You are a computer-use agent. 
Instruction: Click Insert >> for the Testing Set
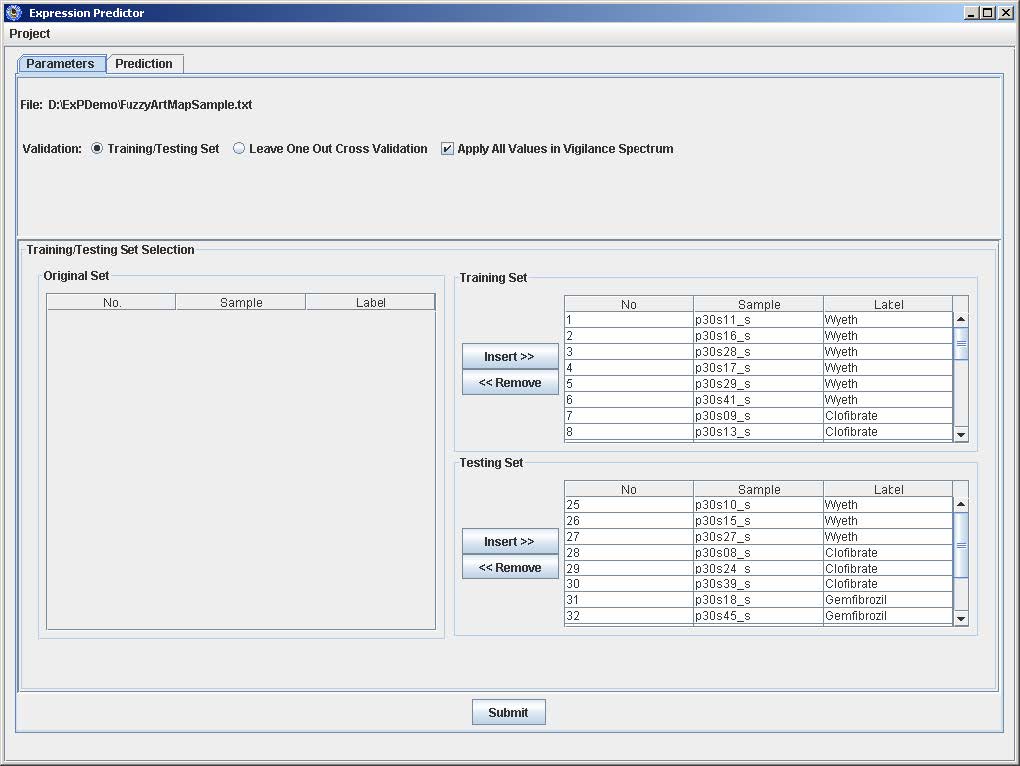pos(510,542)
